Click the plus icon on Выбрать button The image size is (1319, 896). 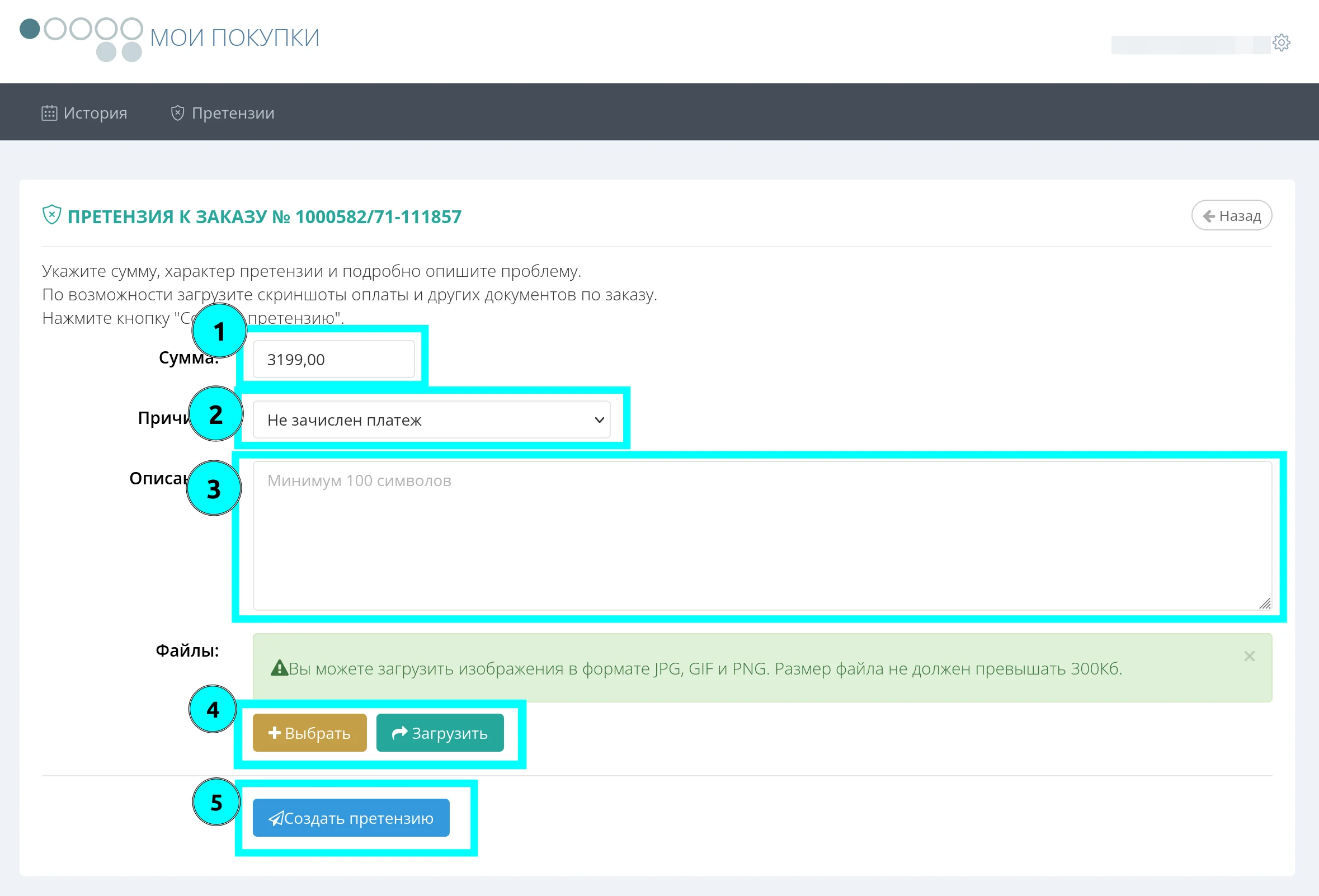275,733
